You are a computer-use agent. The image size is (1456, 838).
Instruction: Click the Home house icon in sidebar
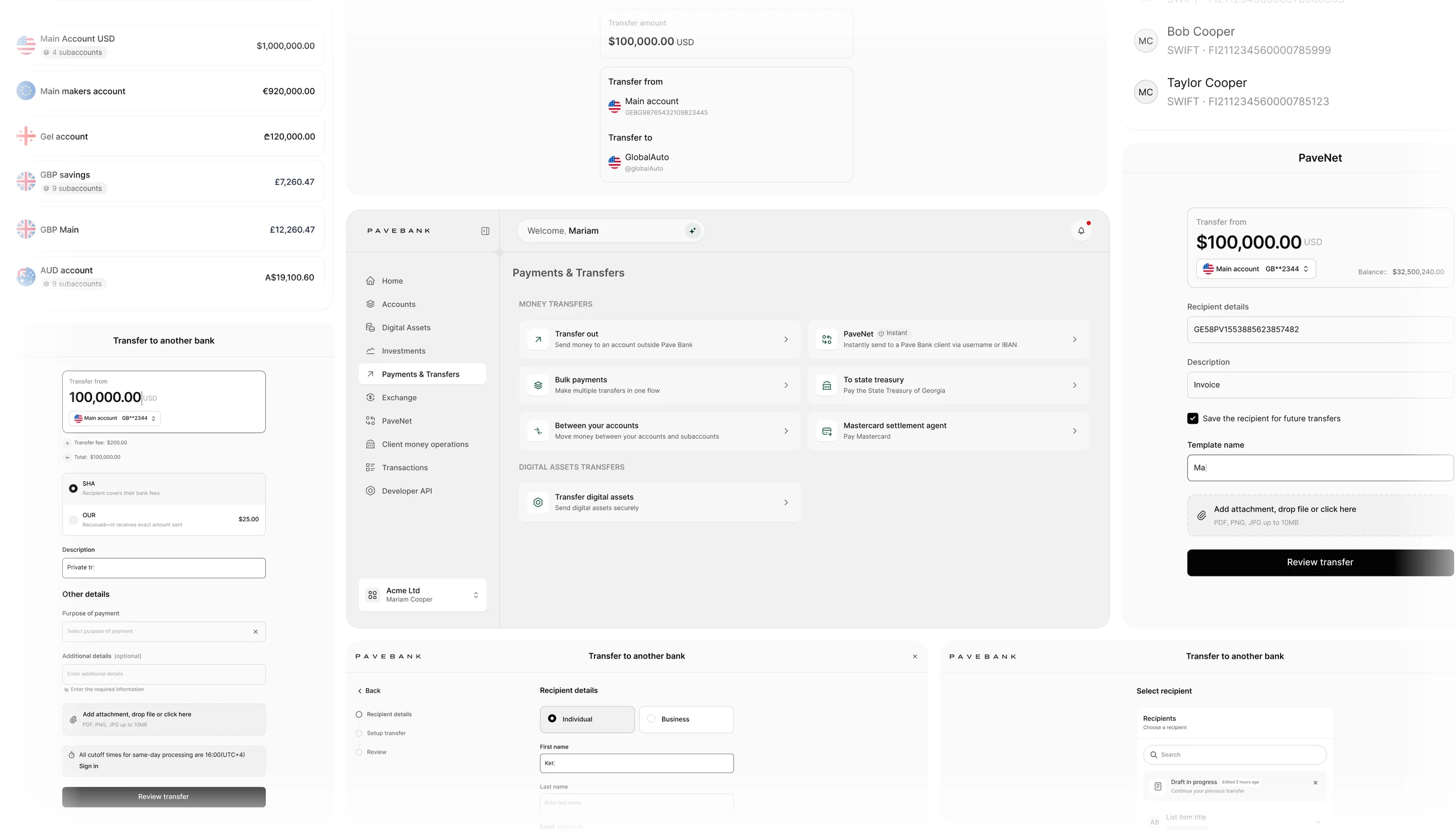pos(371,281)
